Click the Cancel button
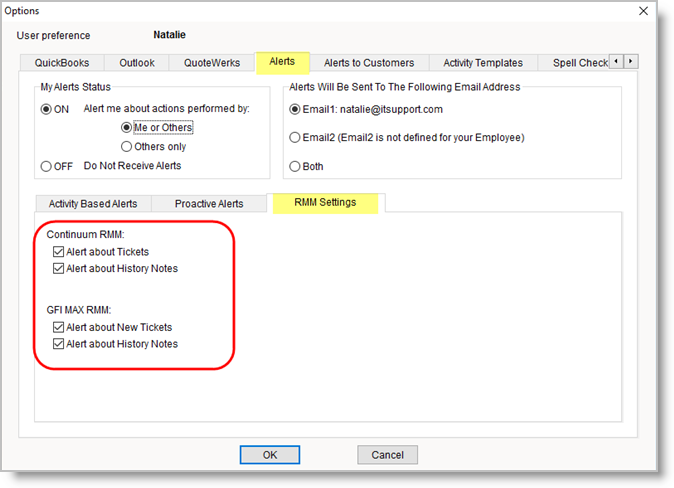Viewport: 674px width, 488px height. click(387, 455)
